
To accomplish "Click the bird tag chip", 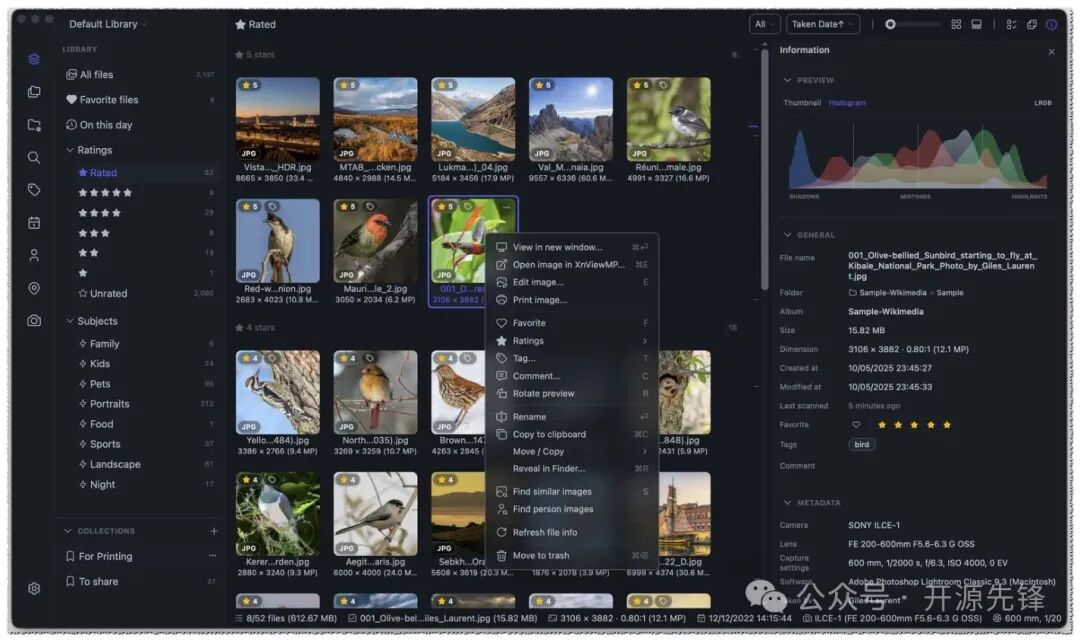I will (x=862, y=445).
